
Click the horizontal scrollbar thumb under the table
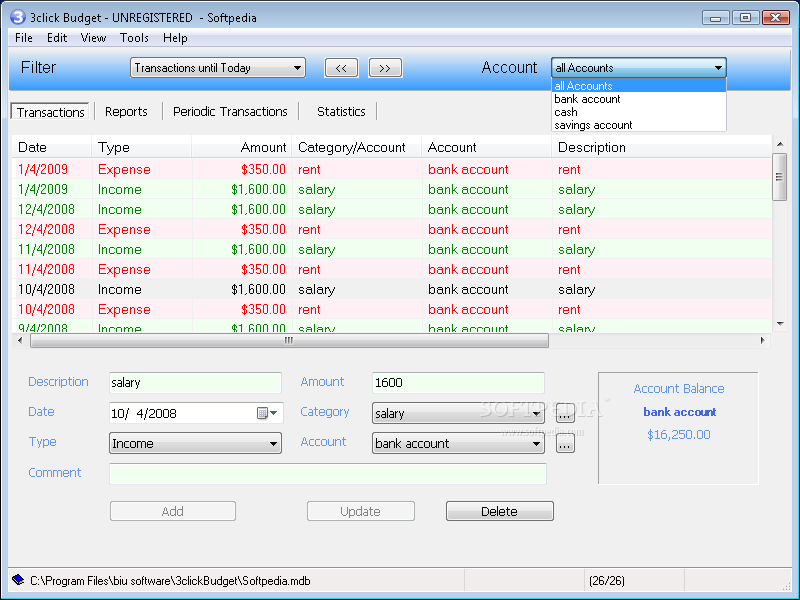pos(289,340)
